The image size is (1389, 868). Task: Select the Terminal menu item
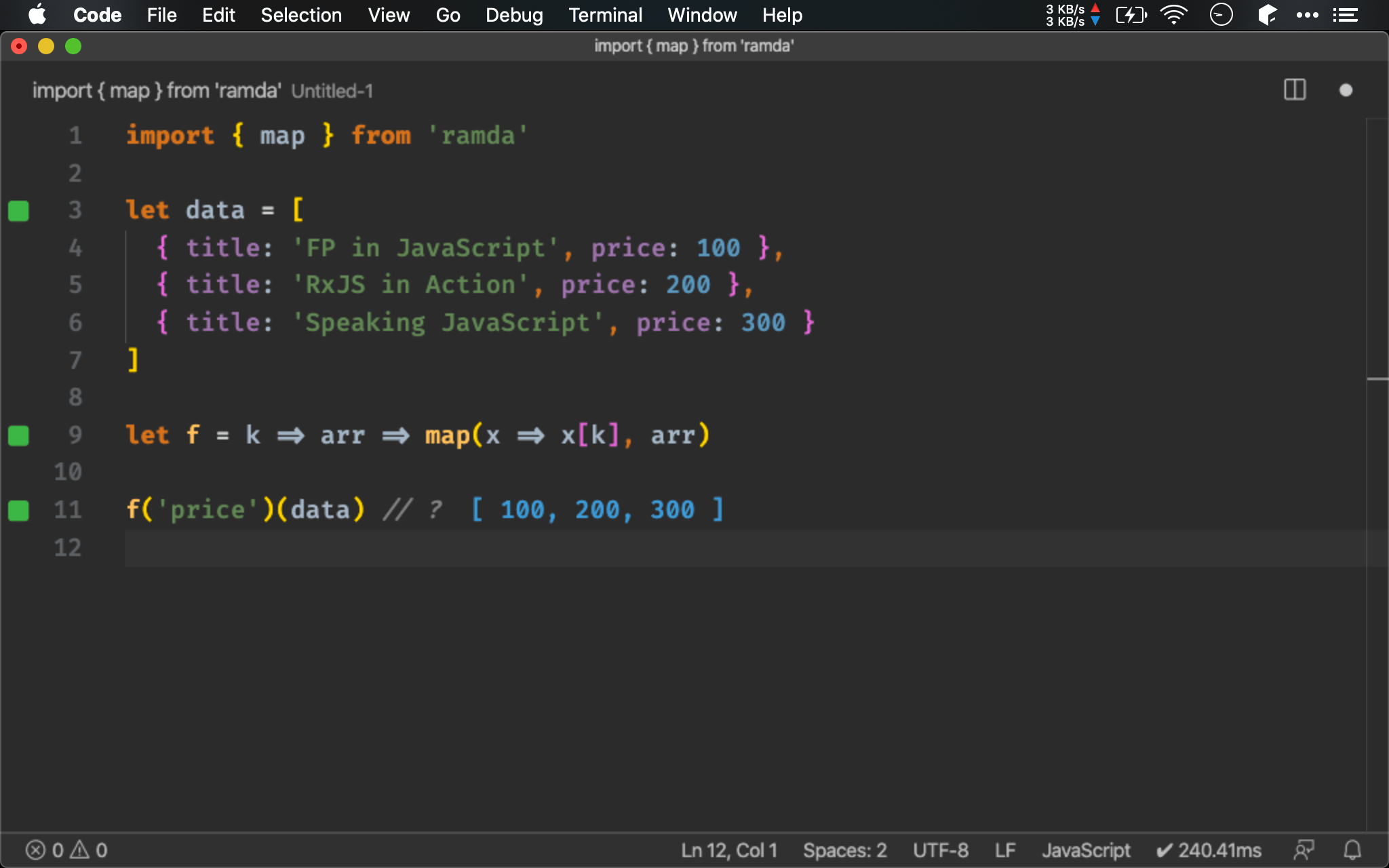click(x=602, y=15)
